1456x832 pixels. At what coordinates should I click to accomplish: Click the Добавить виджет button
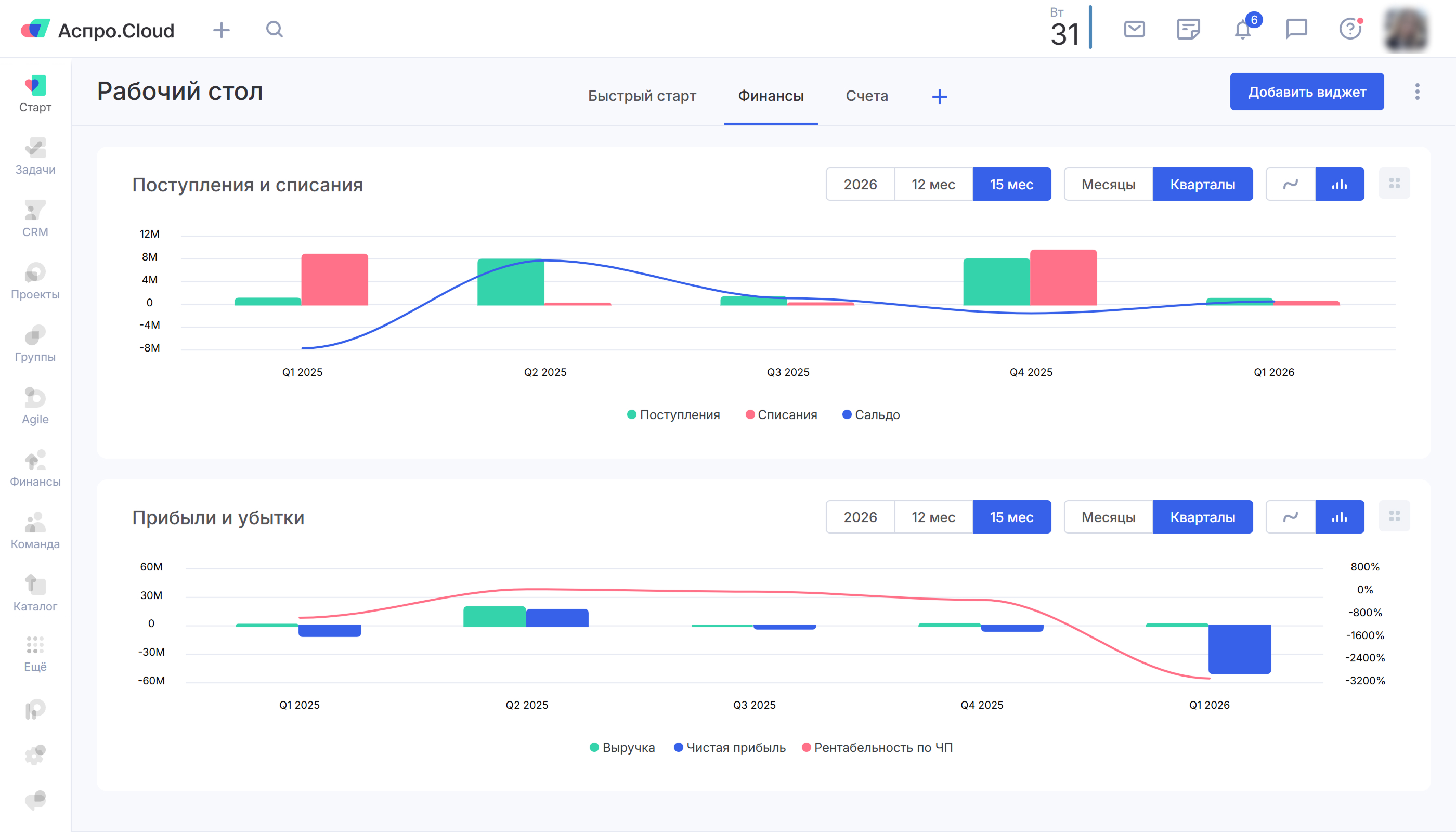point(1307,91)
